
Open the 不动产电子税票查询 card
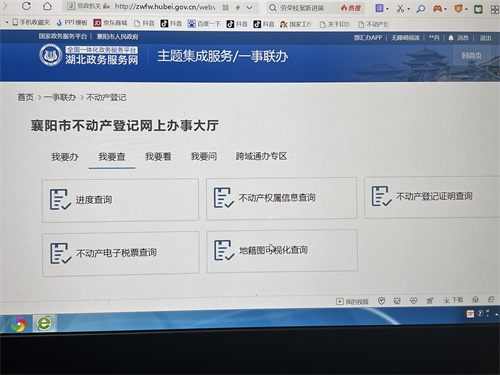(121, 253)
